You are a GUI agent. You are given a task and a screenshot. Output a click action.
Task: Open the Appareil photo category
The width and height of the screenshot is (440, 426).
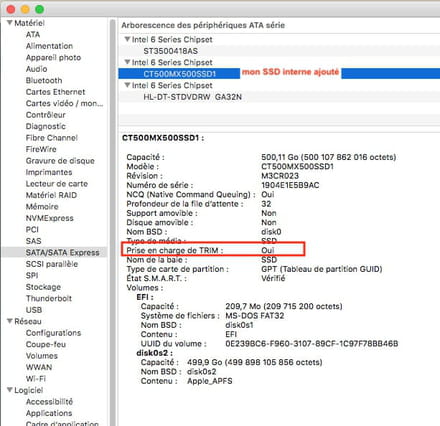pos(53,57)
